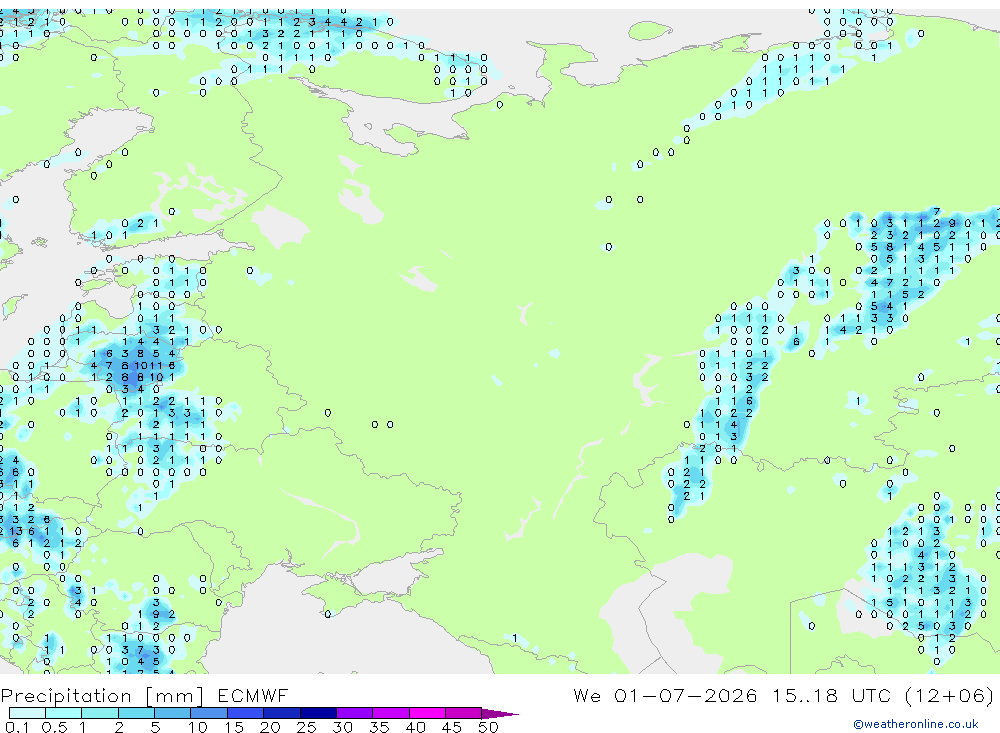Viewport: 1000px width, 733px height.
Task: Click the over-50 mm legend arrow tip
Action: coord(501,714)
